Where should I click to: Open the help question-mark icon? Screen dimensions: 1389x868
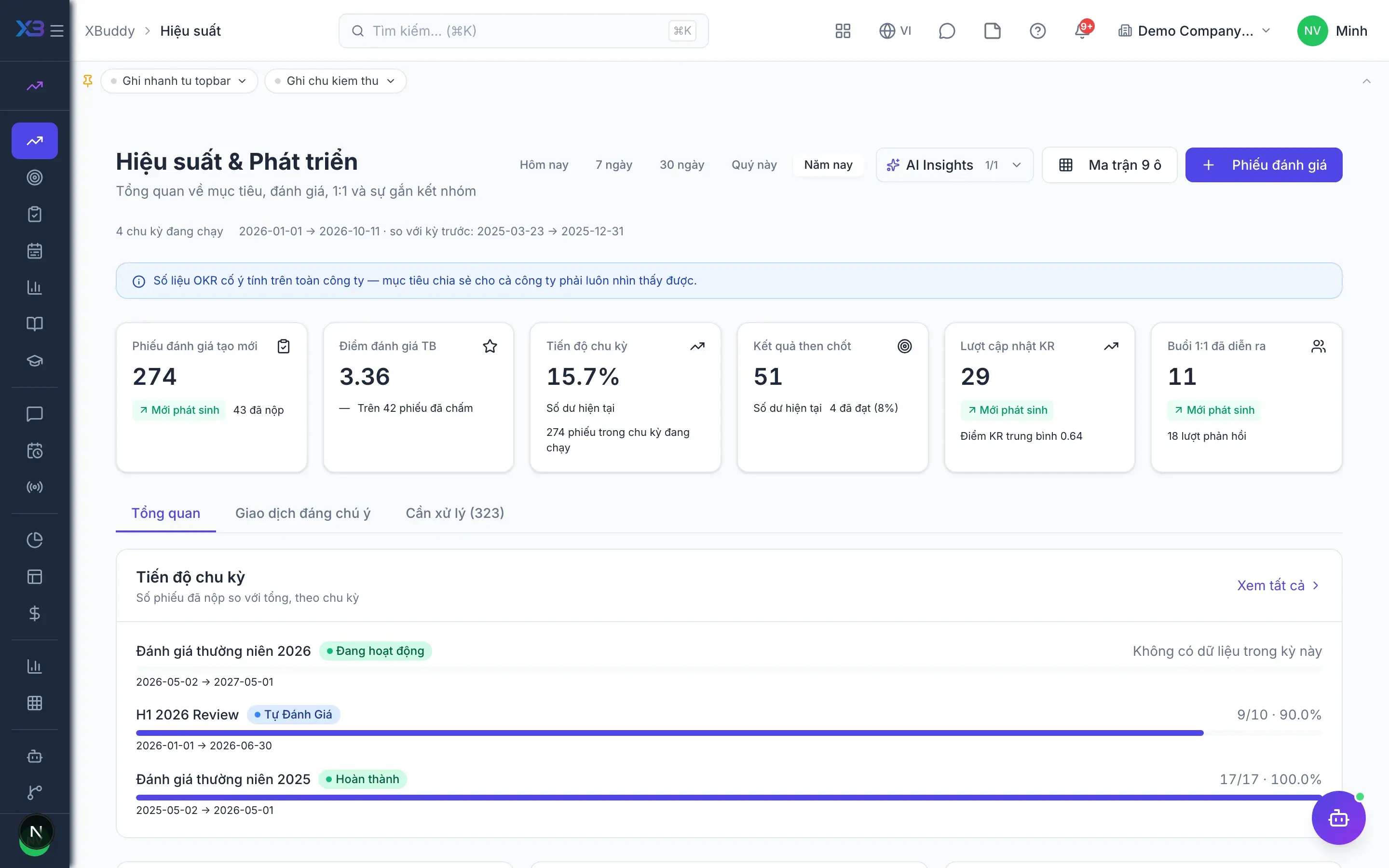(1037, 31)
